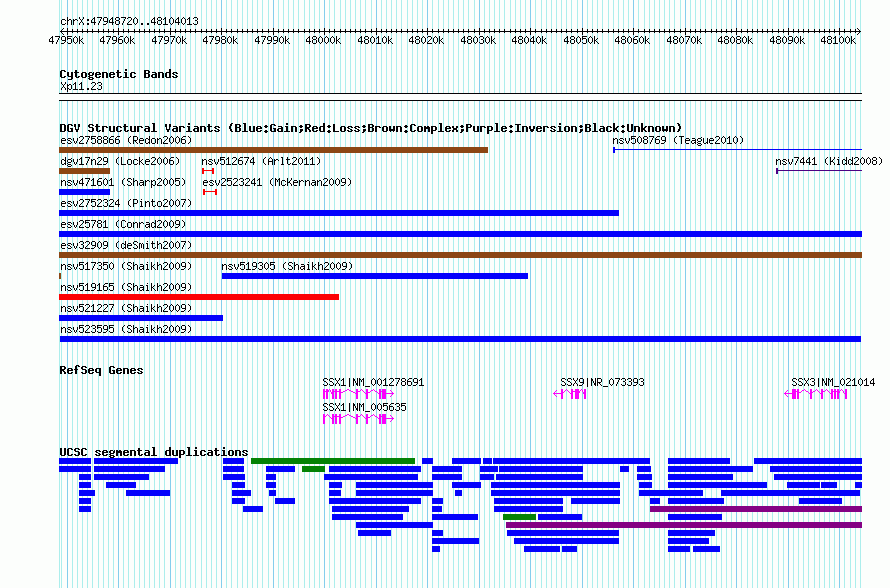890x588 pixels.
Task: Select the brown esv32909 complex bar
Action: (x=460, y=255)
